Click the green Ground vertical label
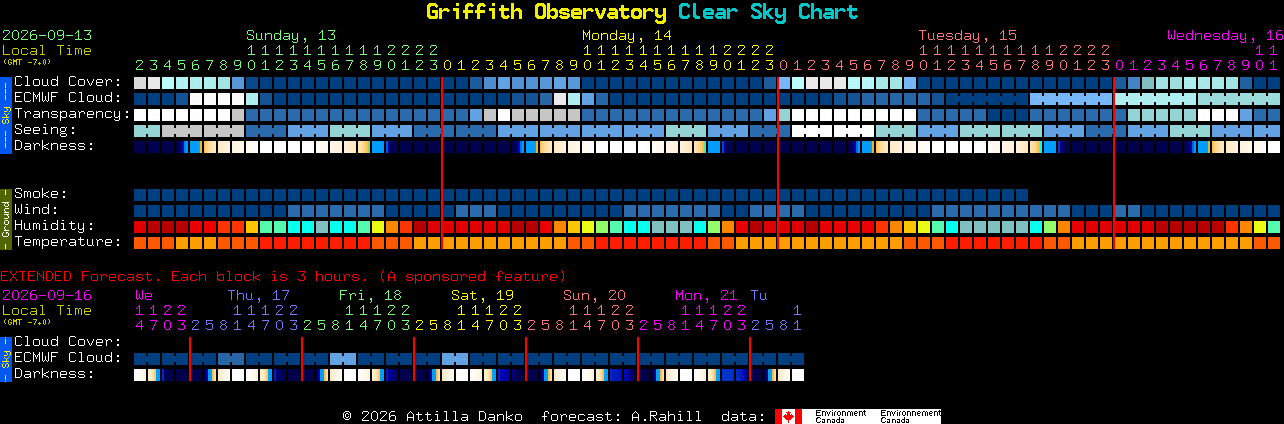1284x424 pixels. tap(6, 217)
